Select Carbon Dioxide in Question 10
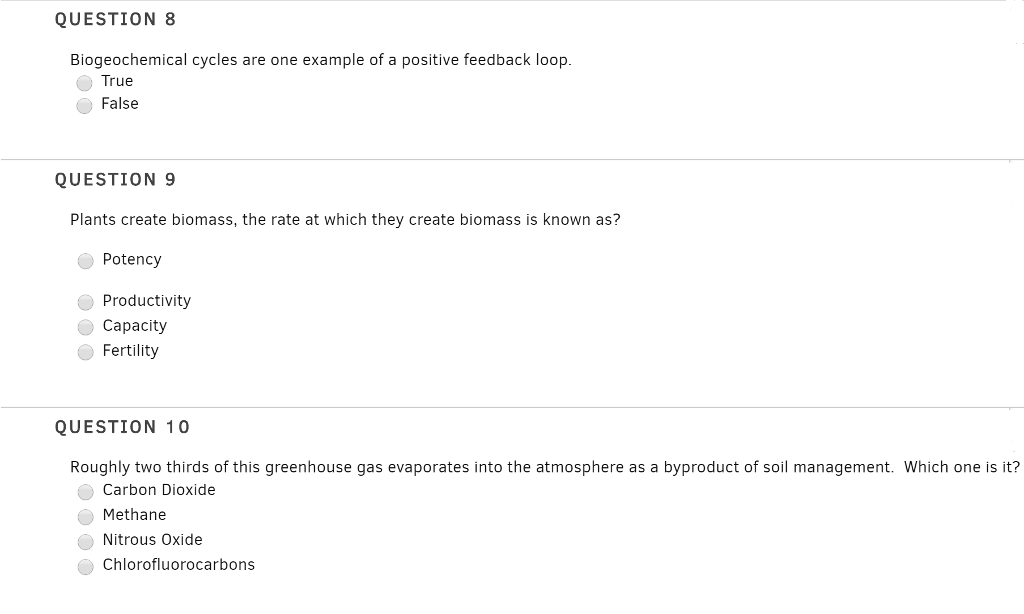 [86, 492]
